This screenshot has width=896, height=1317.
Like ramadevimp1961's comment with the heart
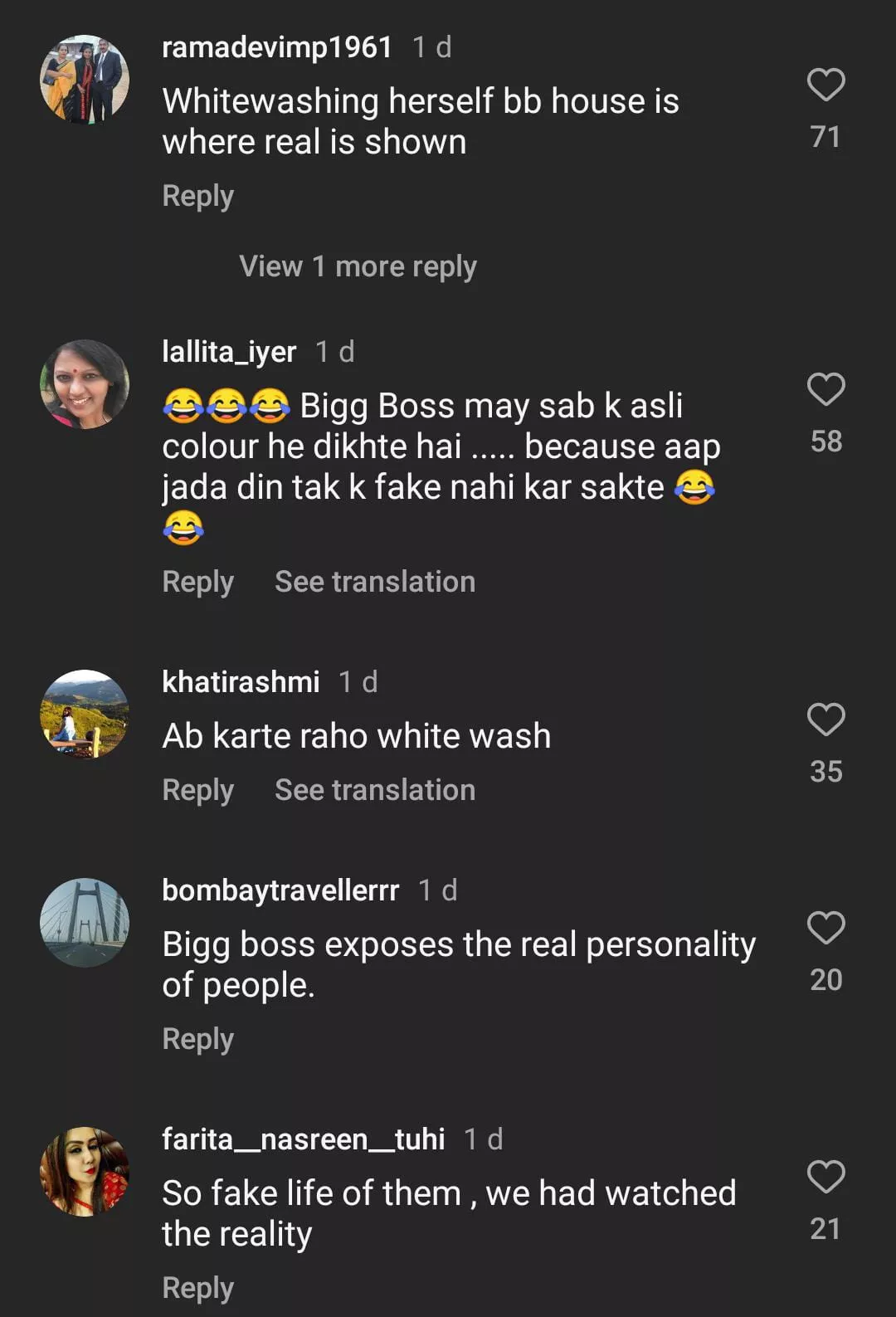(825, 85)
